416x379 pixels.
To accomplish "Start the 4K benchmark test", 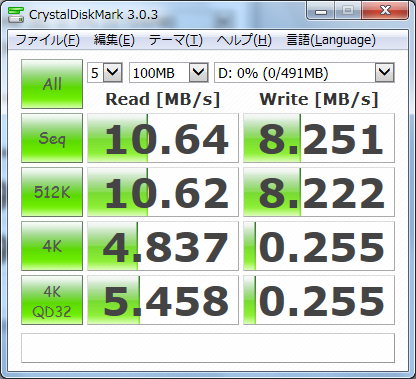I will (x=52, y=246).
